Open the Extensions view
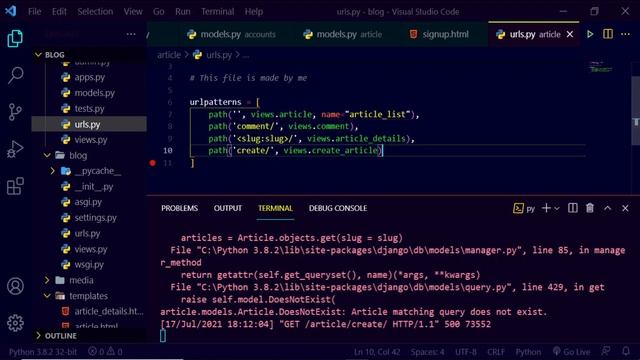640x360 pixels. coord(15,186)
